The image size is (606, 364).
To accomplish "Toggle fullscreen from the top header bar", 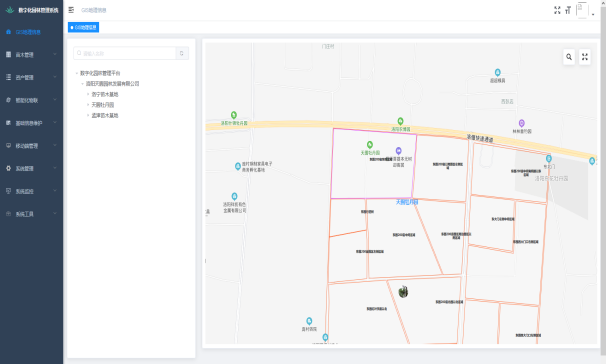I will [557, 10].
